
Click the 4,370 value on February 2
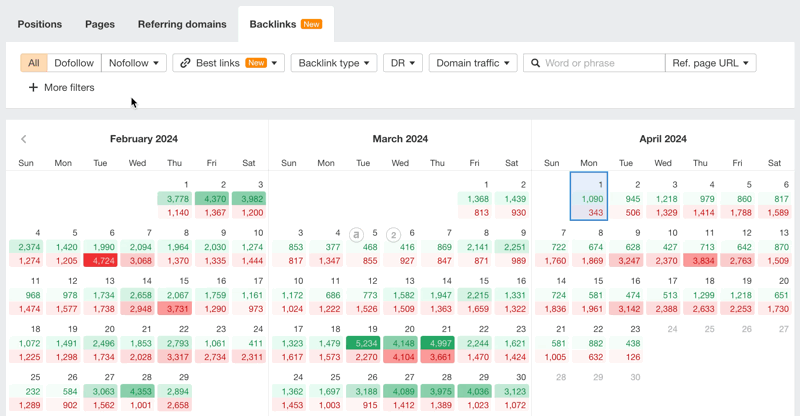(x=212, y=199)
